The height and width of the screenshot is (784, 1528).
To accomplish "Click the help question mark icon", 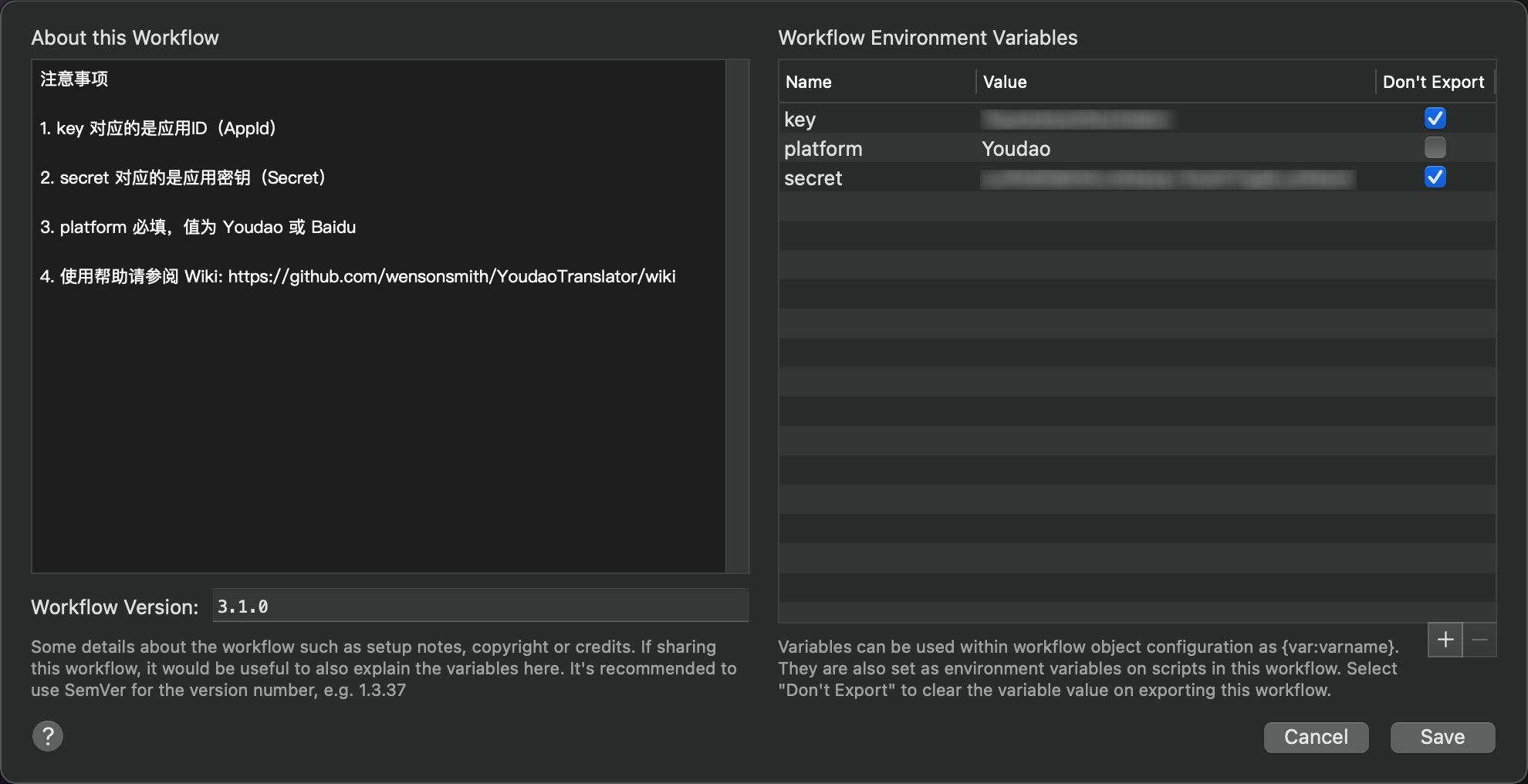I will (x=48, y=736).
